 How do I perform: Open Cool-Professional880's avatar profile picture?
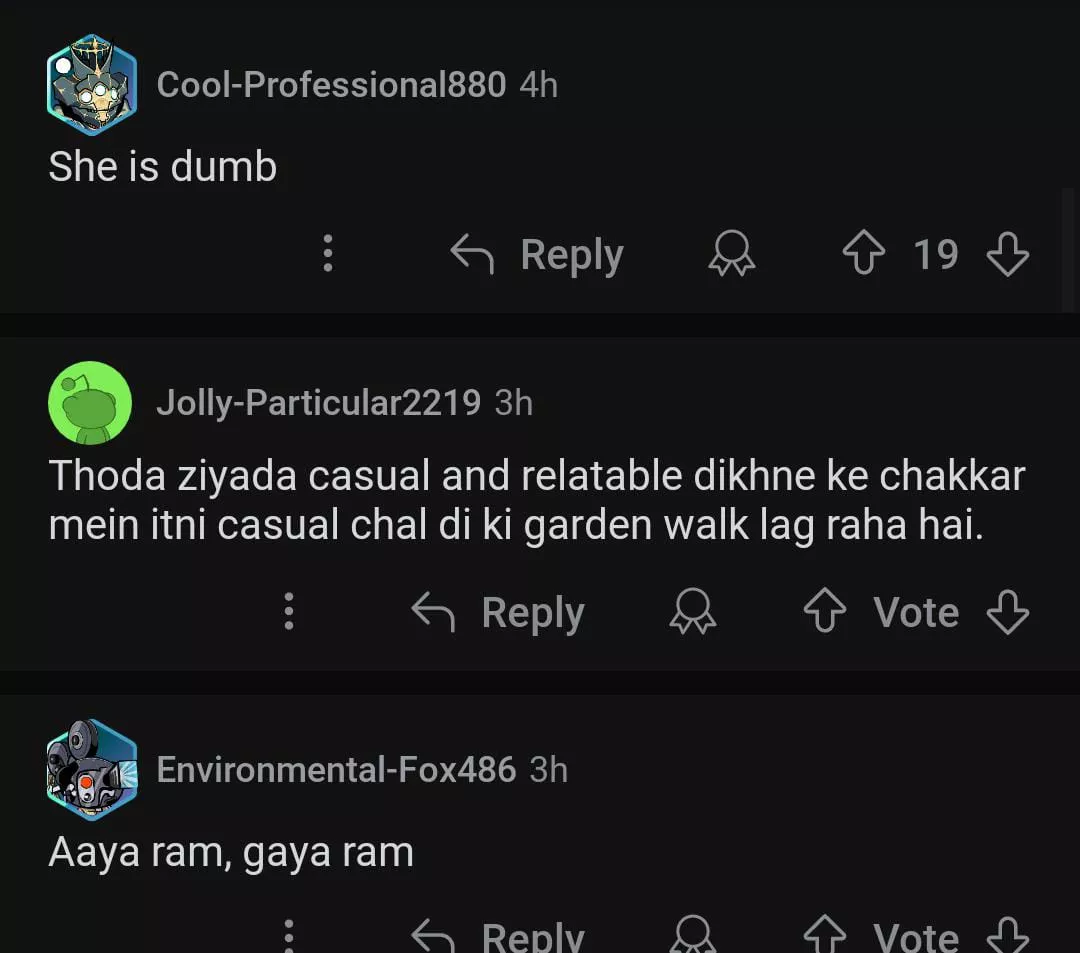tap(91, 85)
